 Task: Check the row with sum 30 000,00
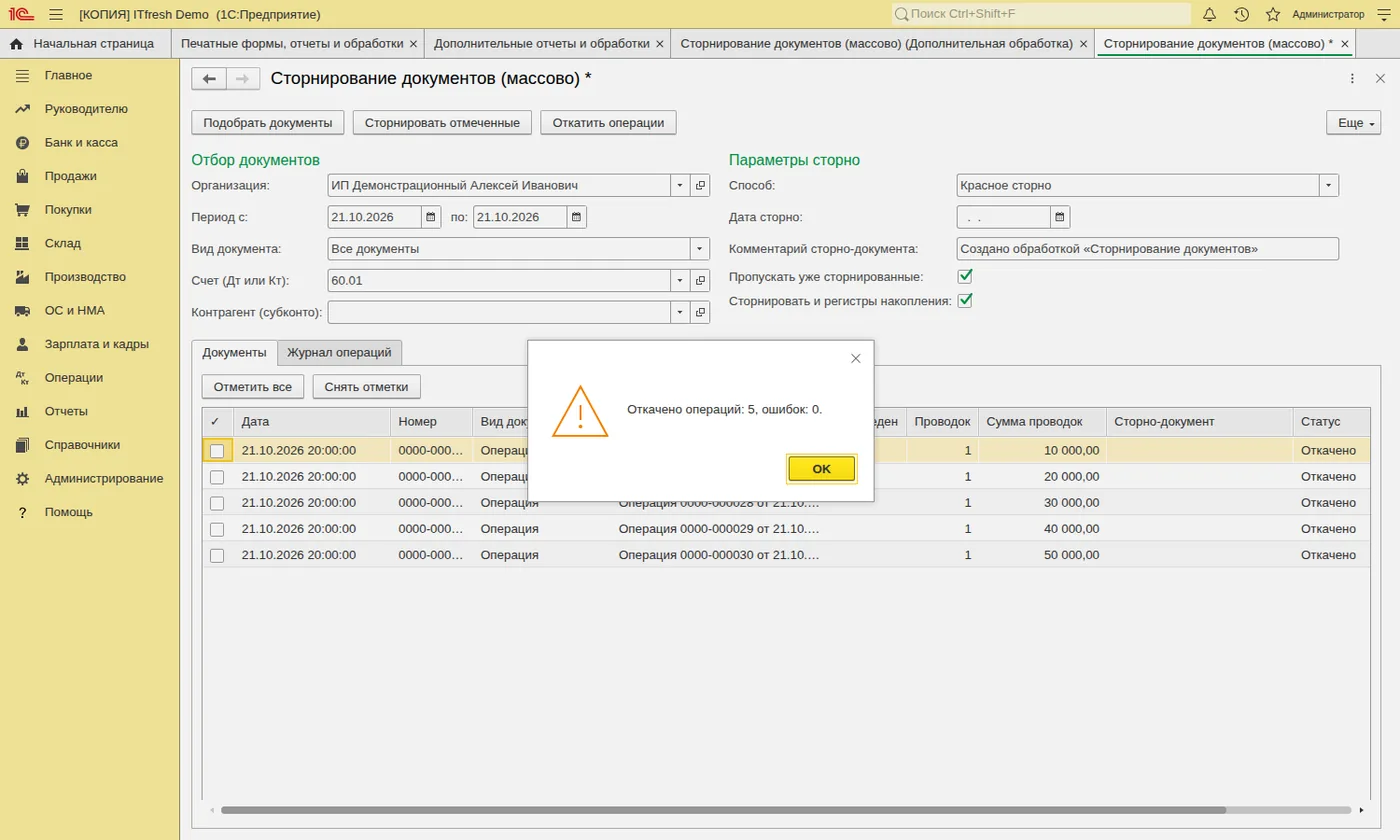coord(217,503)
